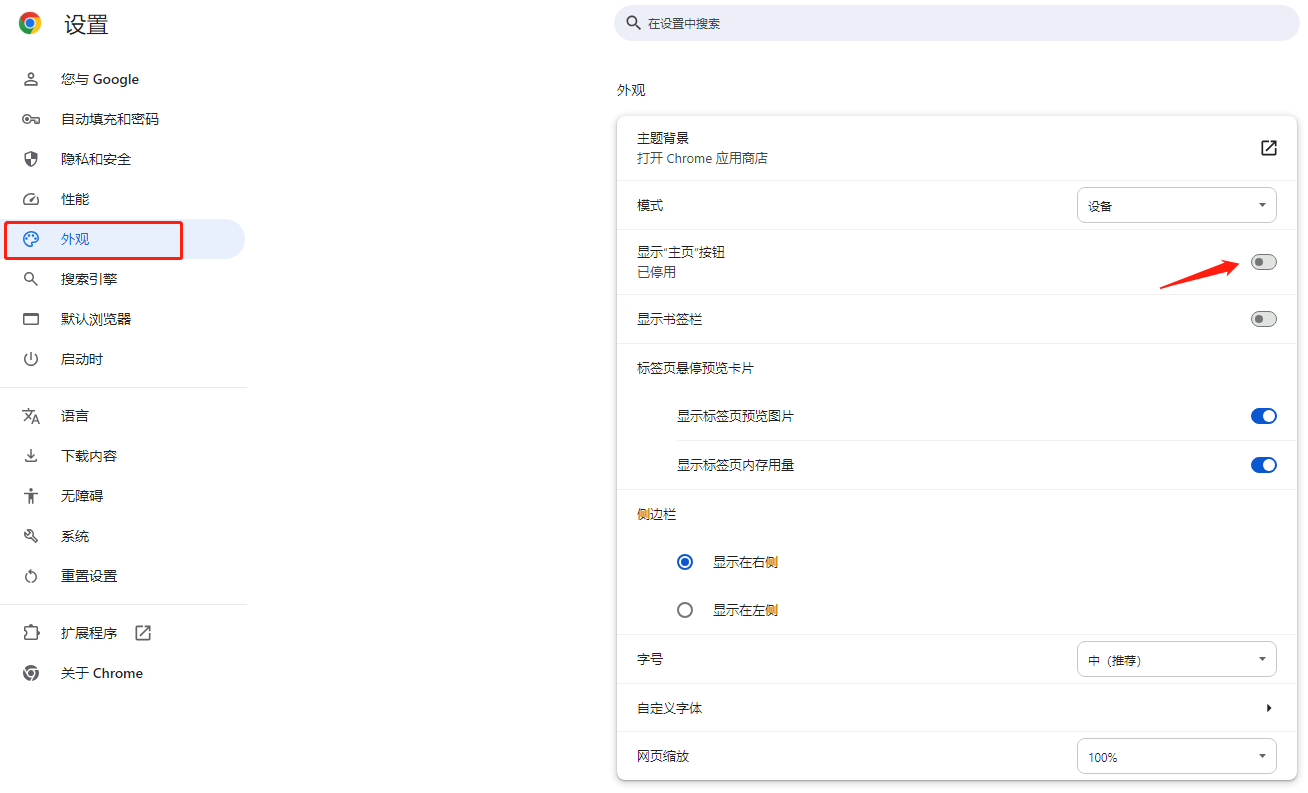Enable the 显示"主页"按钮 toggle
The image size is (1308, 793).
[1263, 261]
